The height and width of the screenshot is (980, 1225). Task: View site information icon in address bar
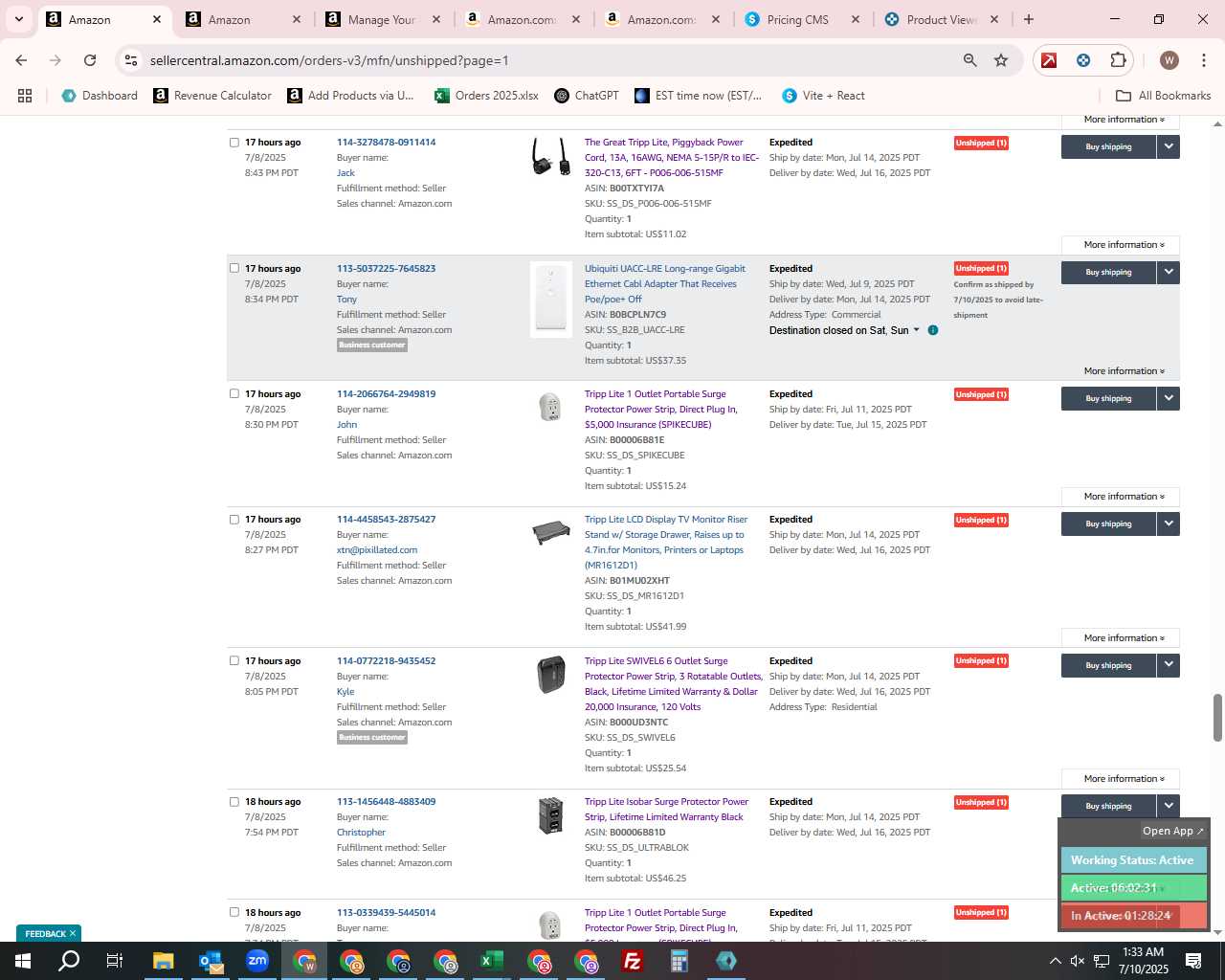(131, 60)
